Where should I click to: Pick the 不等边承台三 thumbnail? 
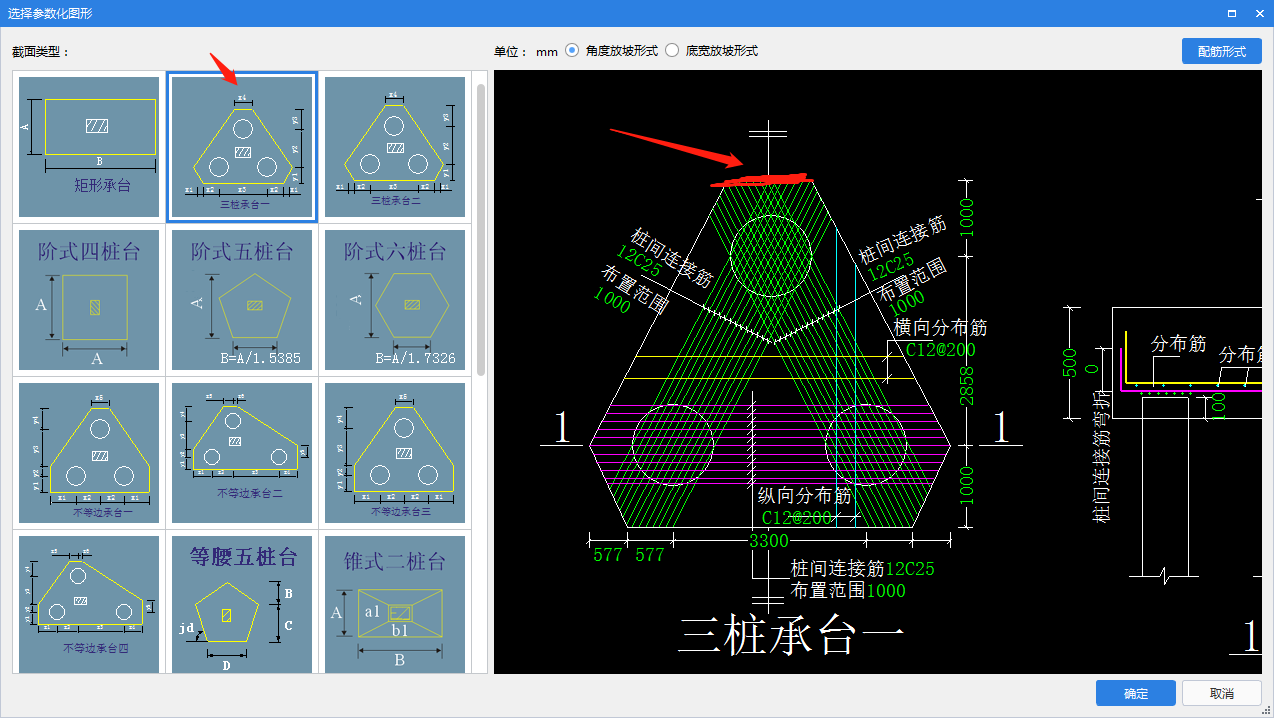point(395,453)
